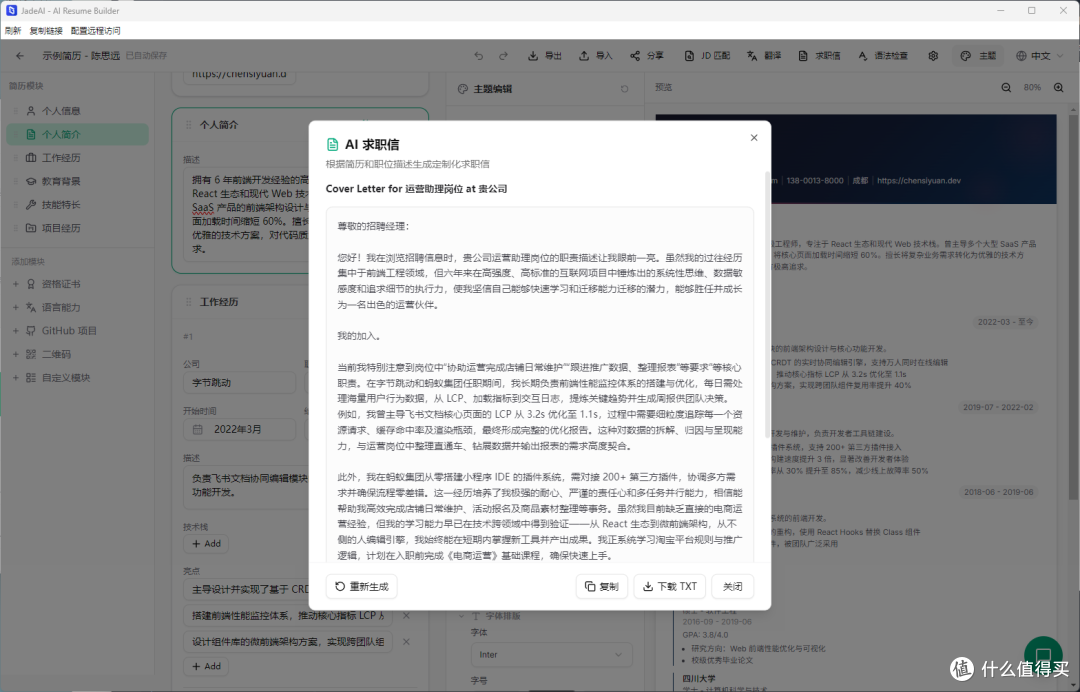Click the redo arrow icon in toolbar
Screen dimensions: 1080x692
[x=503, y=56]
